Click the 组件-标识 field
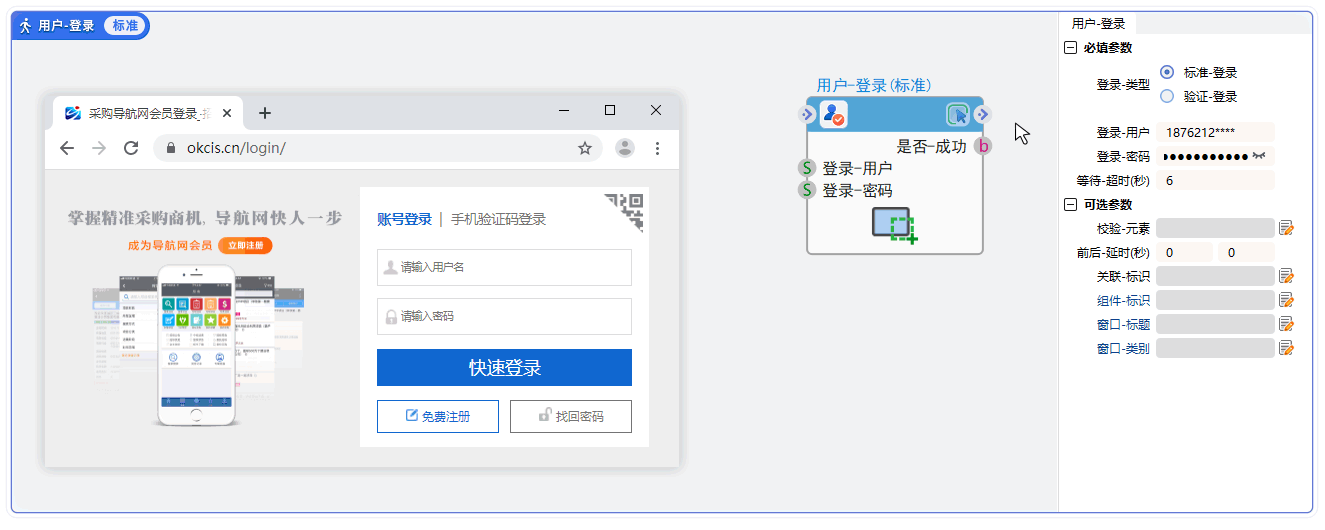 pyautogui.click(x=1215, y=300)
